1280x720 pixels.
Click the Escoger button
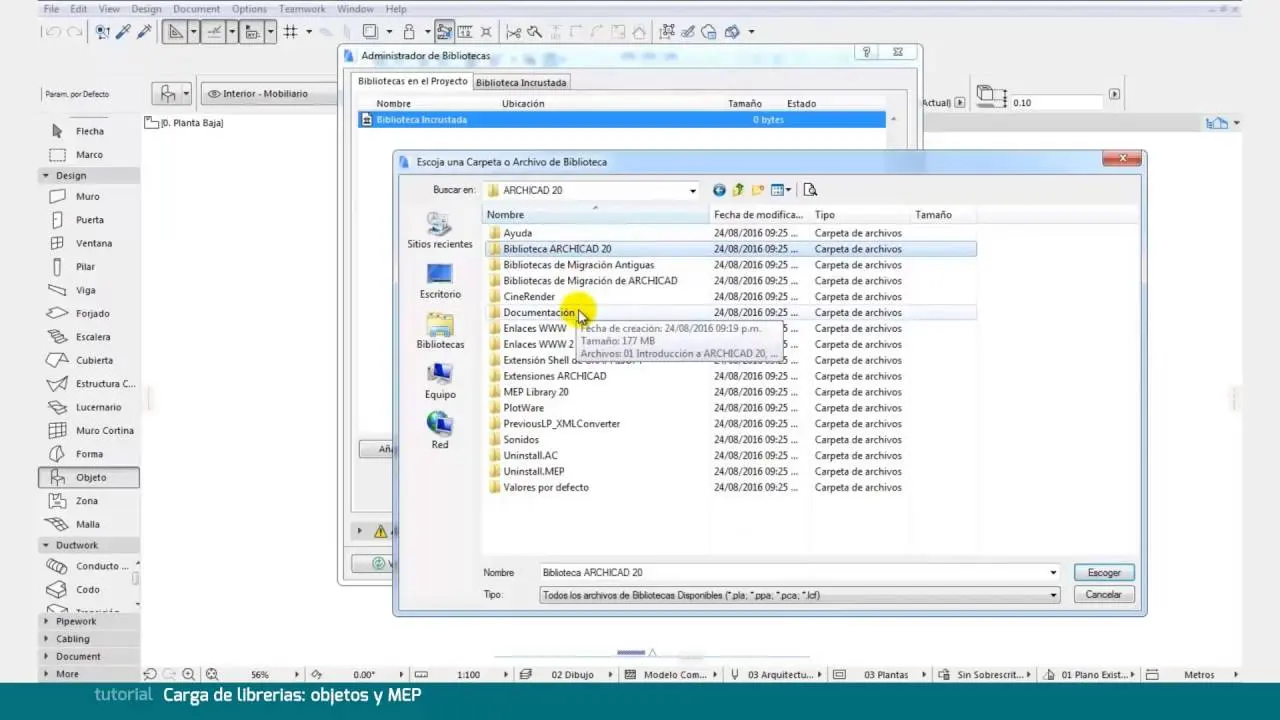(1104, 573)
